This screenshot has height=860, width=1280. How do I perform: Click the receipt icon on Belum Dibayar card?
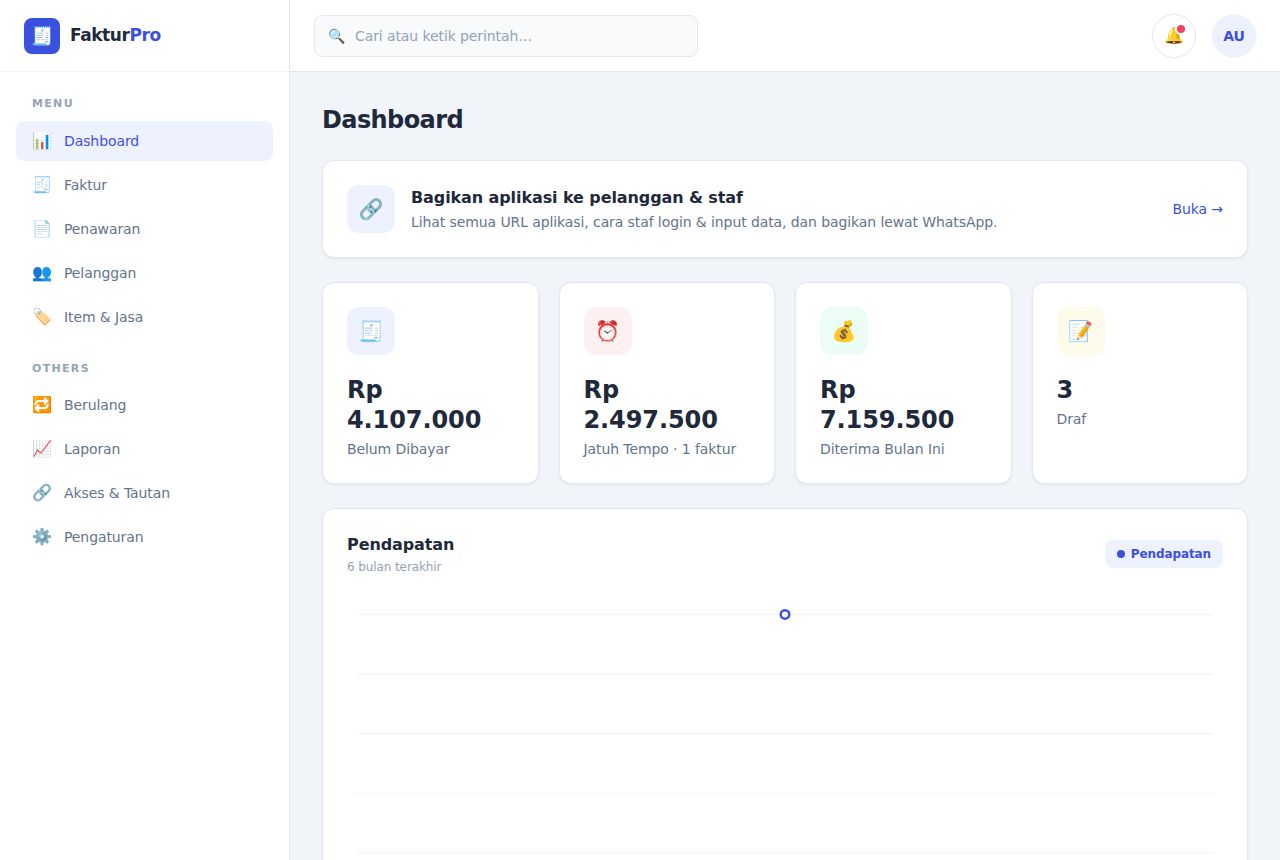pos(371,331)
